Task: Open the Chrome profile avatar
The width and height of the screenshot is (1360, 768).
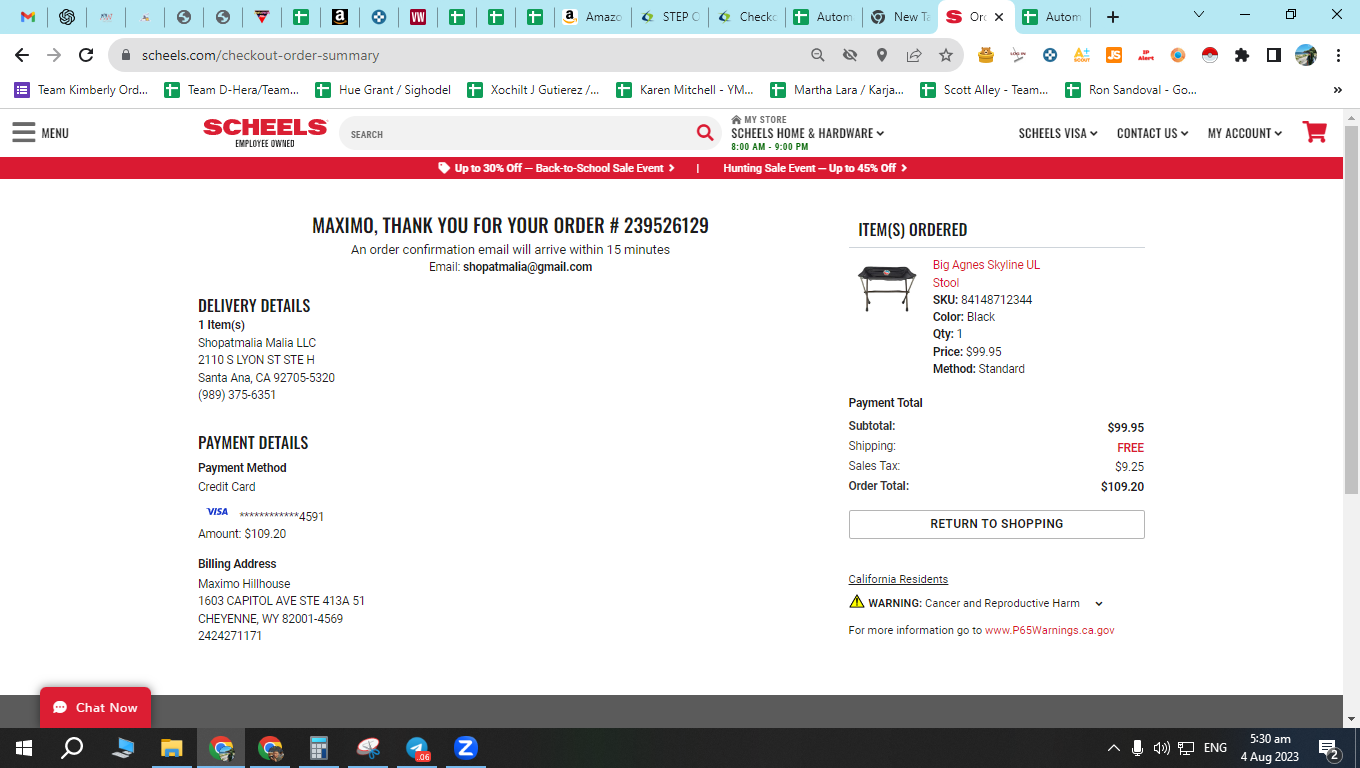Action: coord(1306,55)
